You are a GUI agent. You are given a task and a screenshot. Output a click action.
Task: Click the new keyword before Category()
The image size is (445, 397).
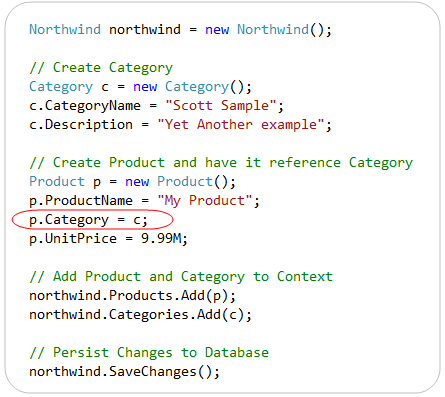point(145,87)
